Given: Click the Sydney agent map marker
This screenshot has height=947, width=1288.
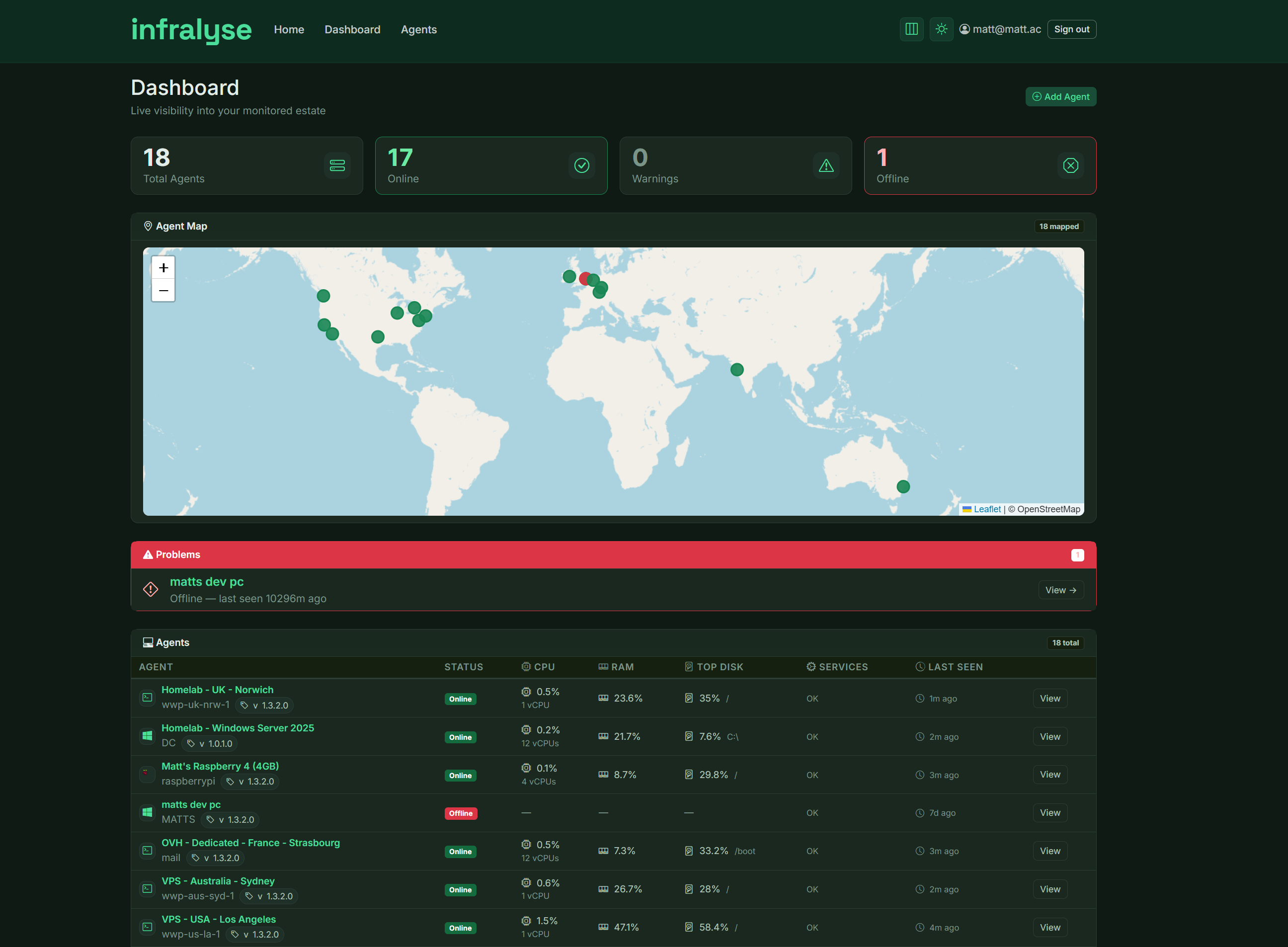Looking at the screenshot, I should click(903, 487).
